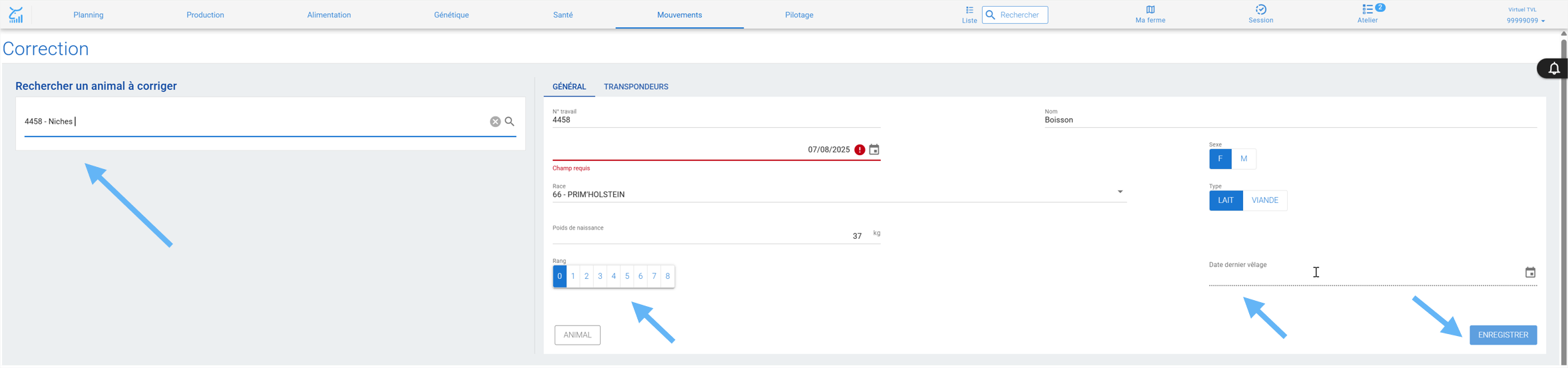Select rang 7
The width and height of the screenshot is (1568, 368).
tap(654, 276)
